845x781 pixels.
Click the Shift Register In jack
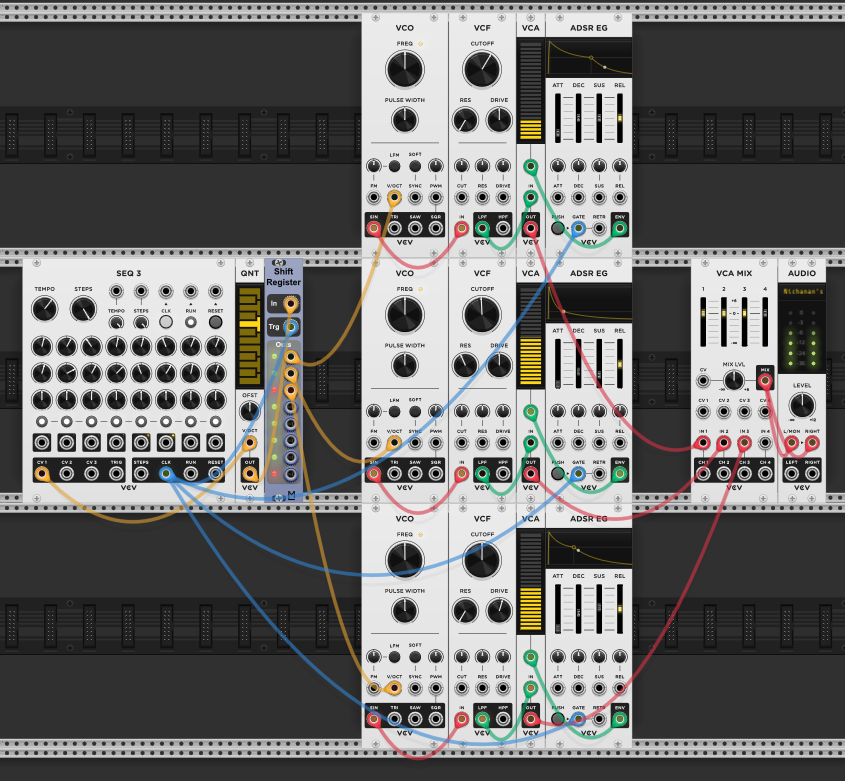(x=290, y=305)
